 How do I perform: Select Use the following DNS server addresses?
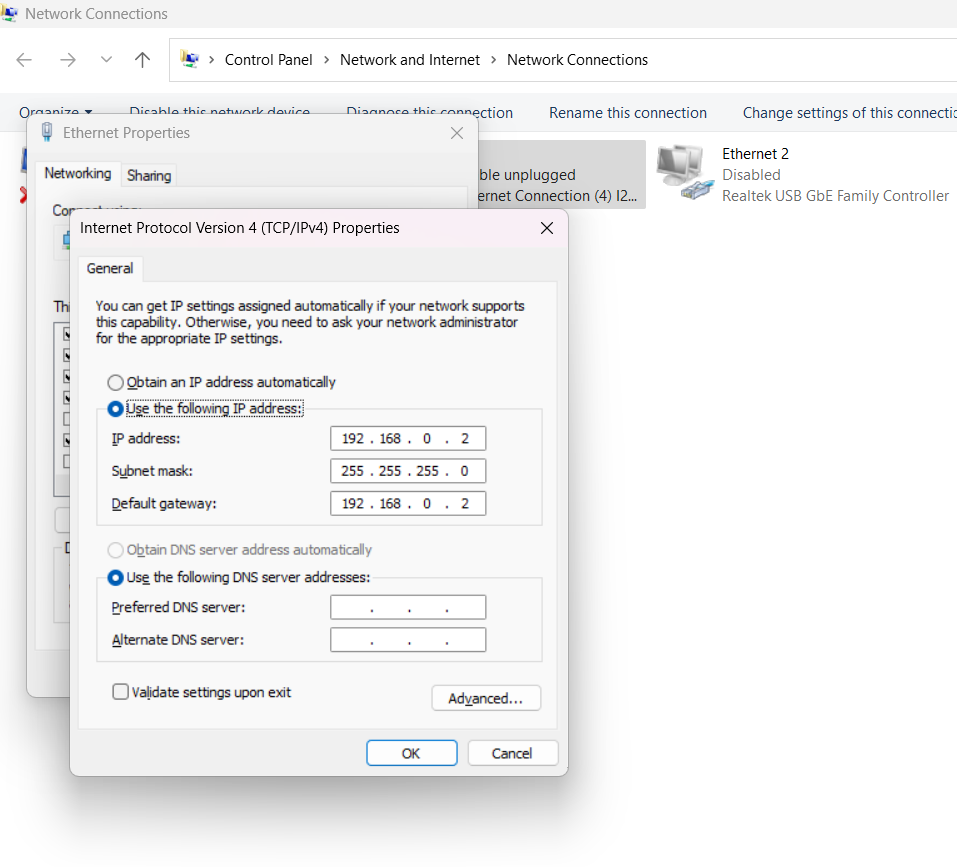116,577
